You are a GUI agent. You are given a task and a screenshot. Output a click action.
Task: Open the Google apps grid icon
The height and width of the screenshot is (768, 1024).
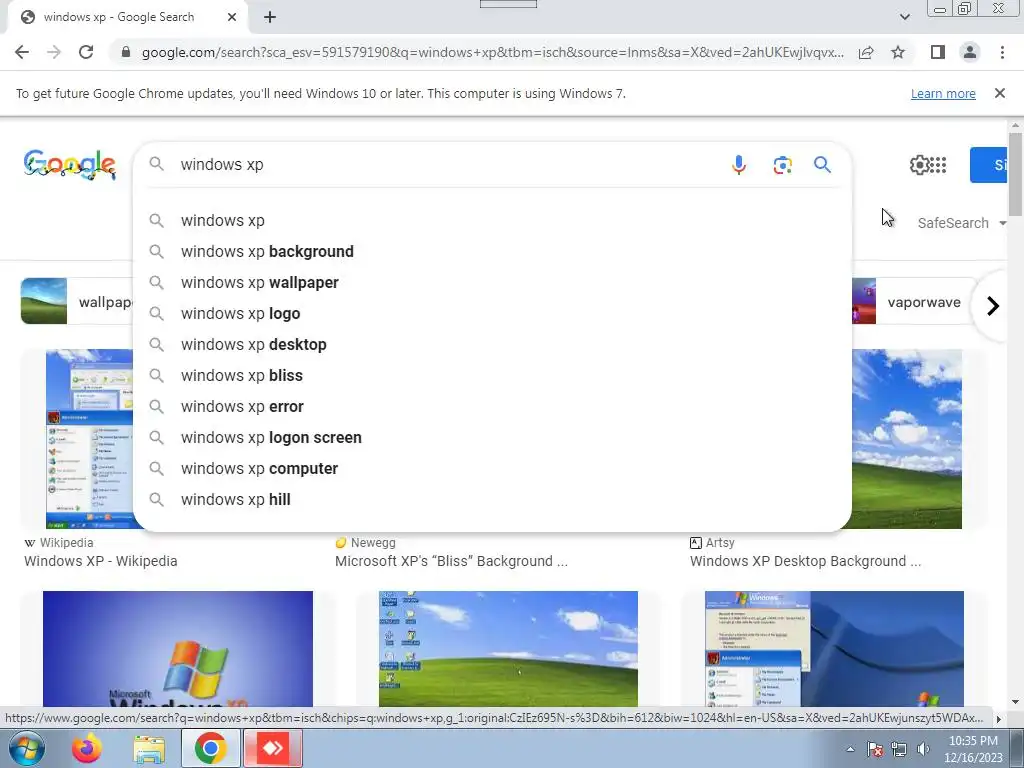coord(938,165)
